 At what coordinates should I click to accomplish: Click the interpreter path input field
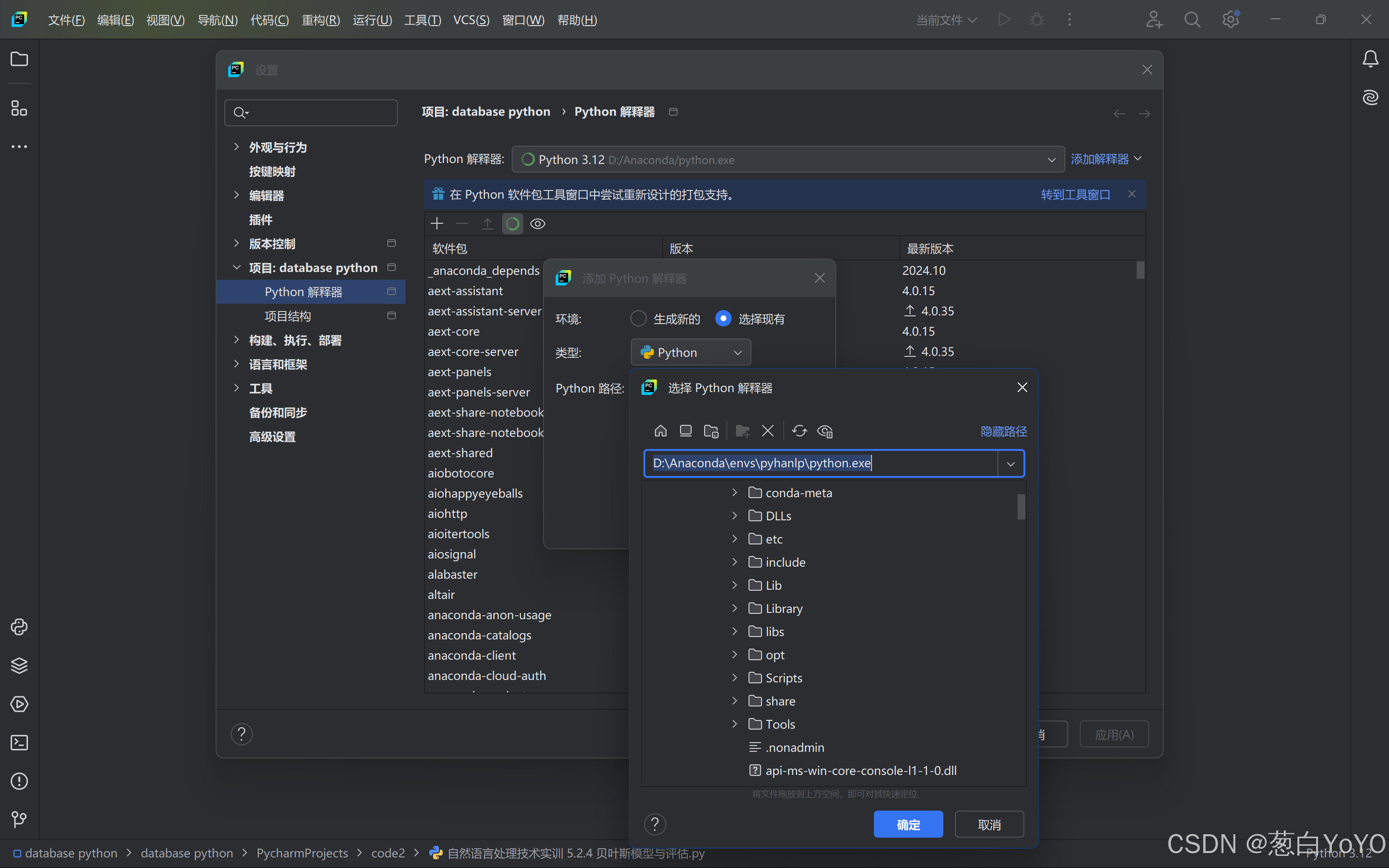click(x=821, y=463)
